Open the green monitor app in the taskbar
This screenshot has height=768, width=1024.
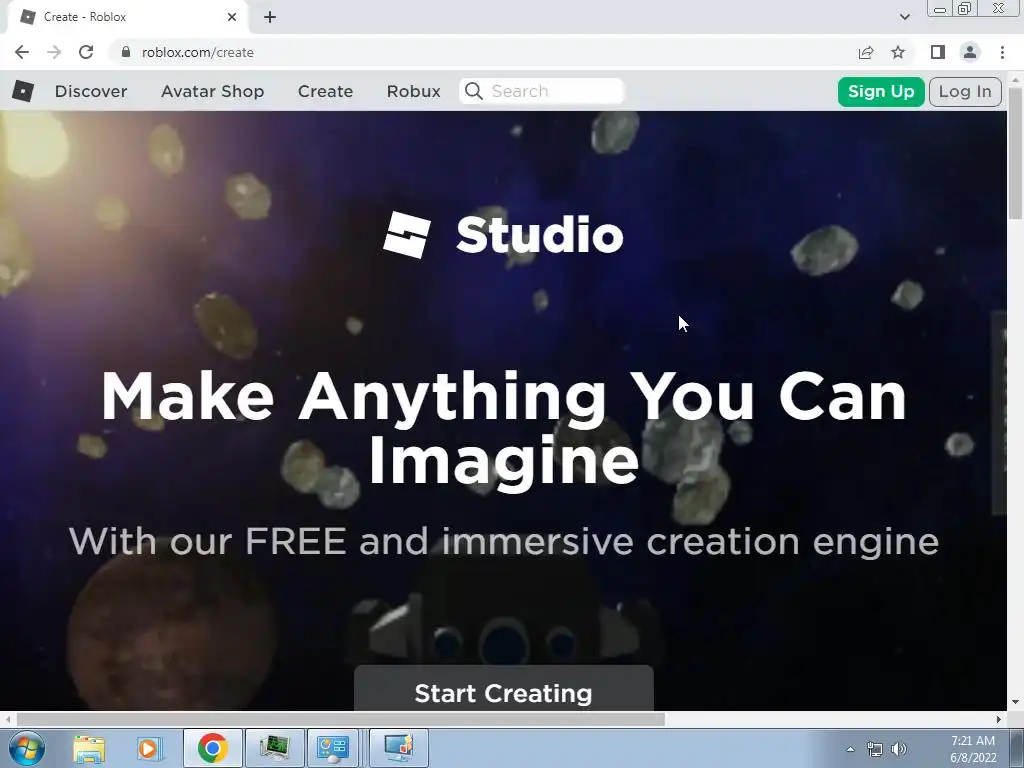pos(274,748)
